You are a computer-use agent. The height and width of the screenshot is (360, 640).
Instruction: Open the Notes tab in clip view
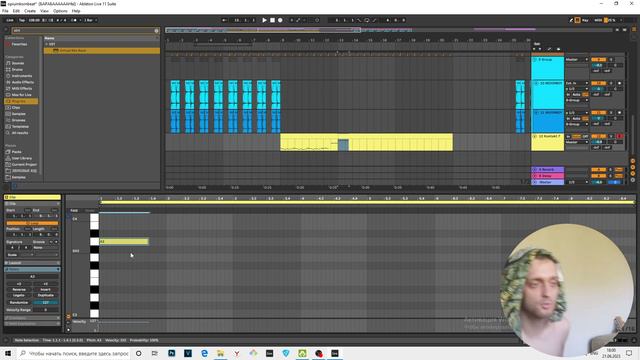pyautogui.click(x=32, y=269)
